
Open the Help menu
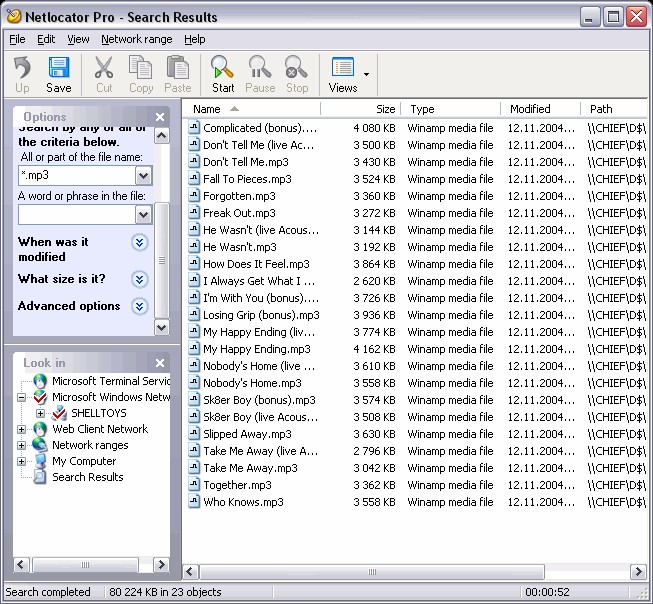pos(194,39)
